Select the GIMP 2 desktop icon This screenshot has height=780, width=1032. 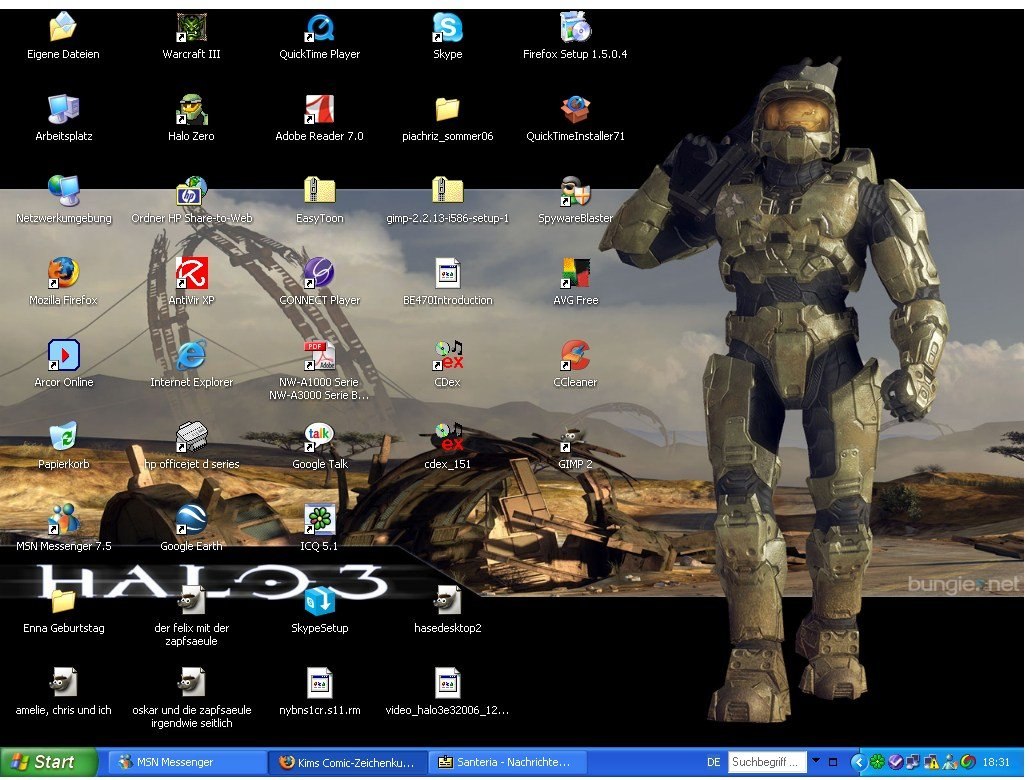pyautogui.click(x=575, y=438)
